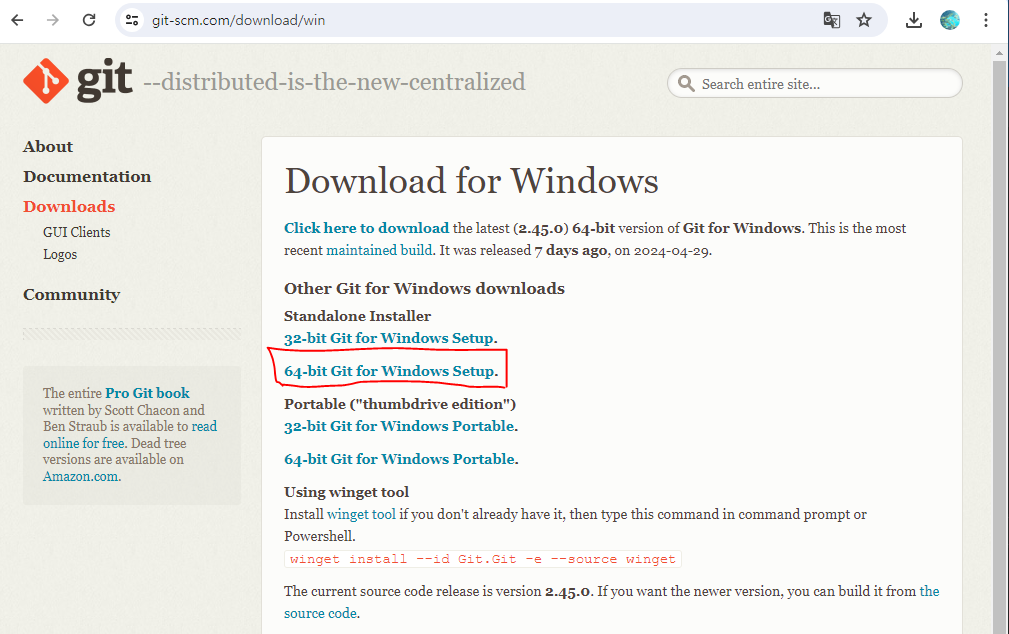1009x634 pixels.
Task: Open Logos subsection
Action: pos(60,254)
